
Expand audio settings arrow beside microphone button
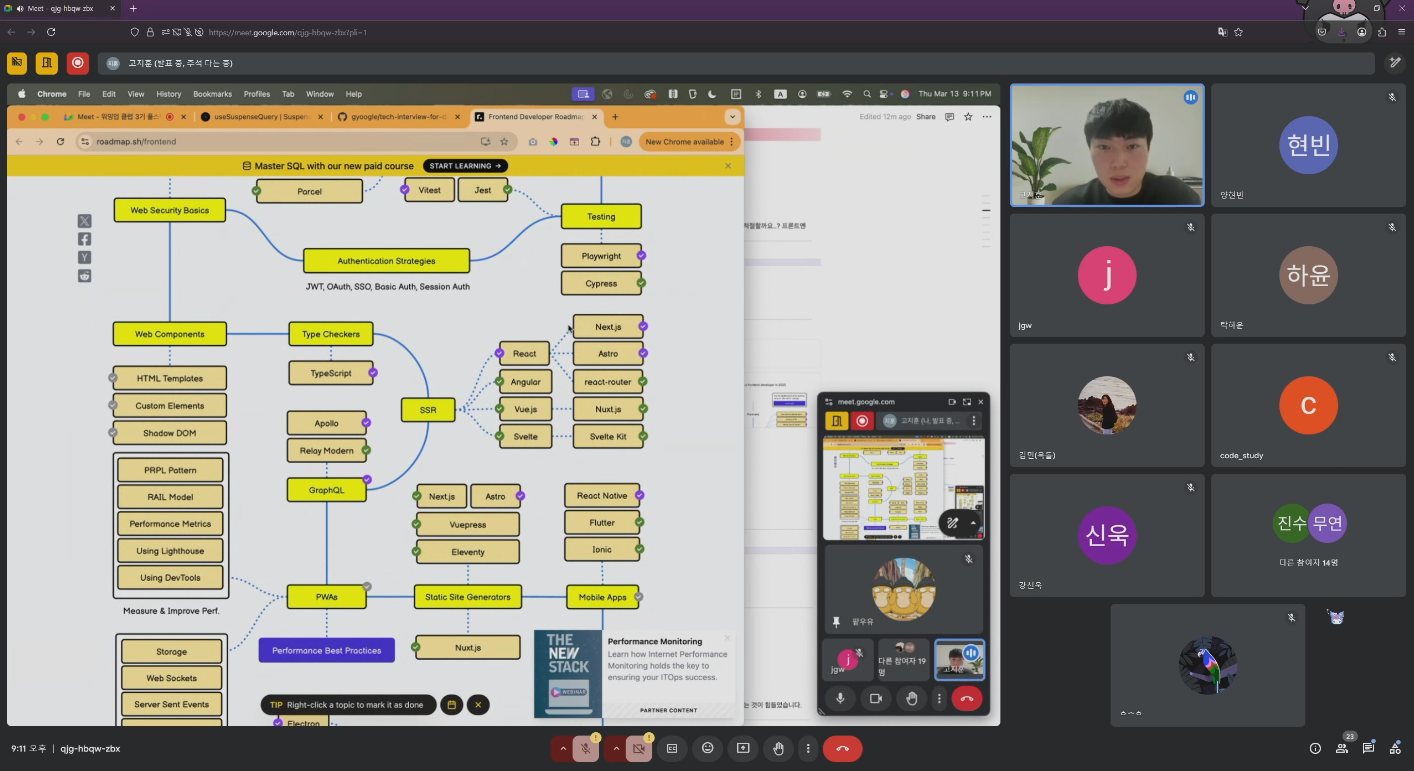[563, 748]
